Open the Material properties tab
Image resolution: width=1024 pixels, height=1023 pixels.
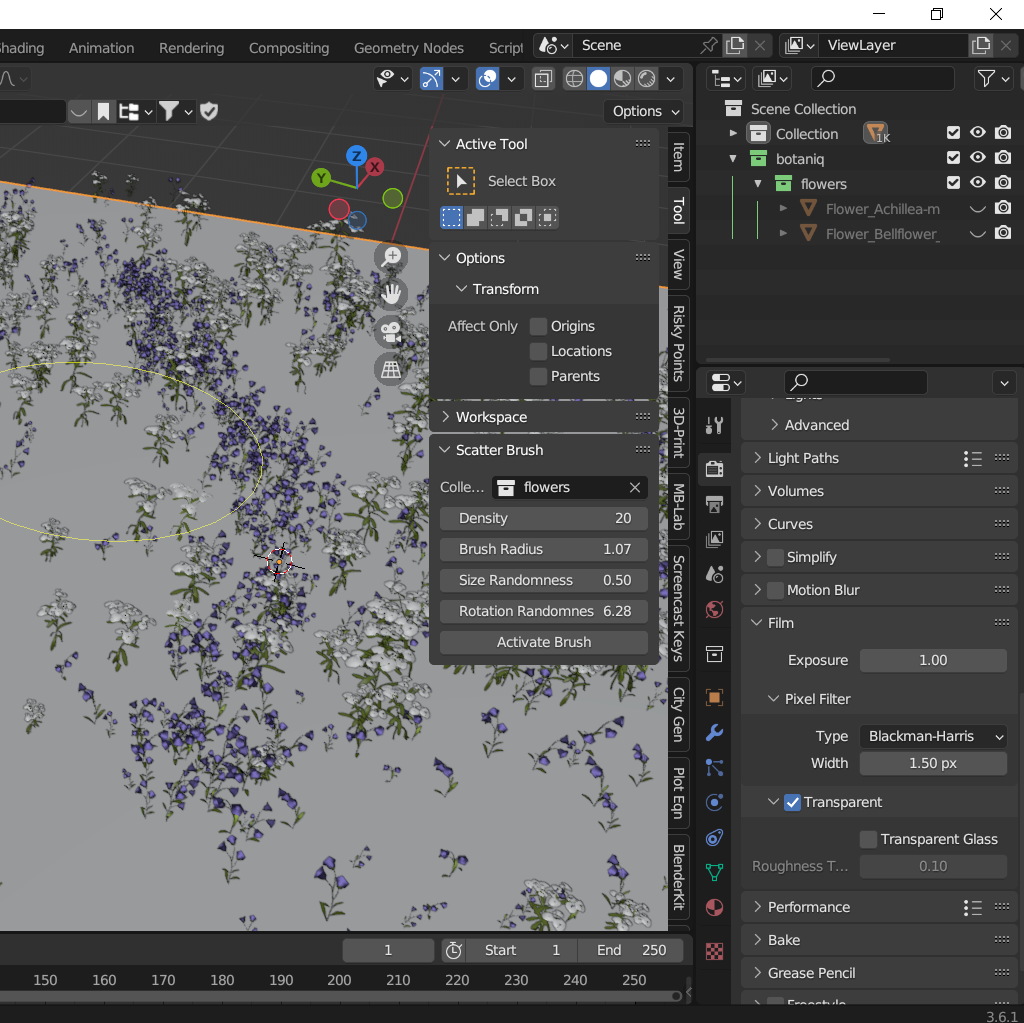(x=714, y=907)
